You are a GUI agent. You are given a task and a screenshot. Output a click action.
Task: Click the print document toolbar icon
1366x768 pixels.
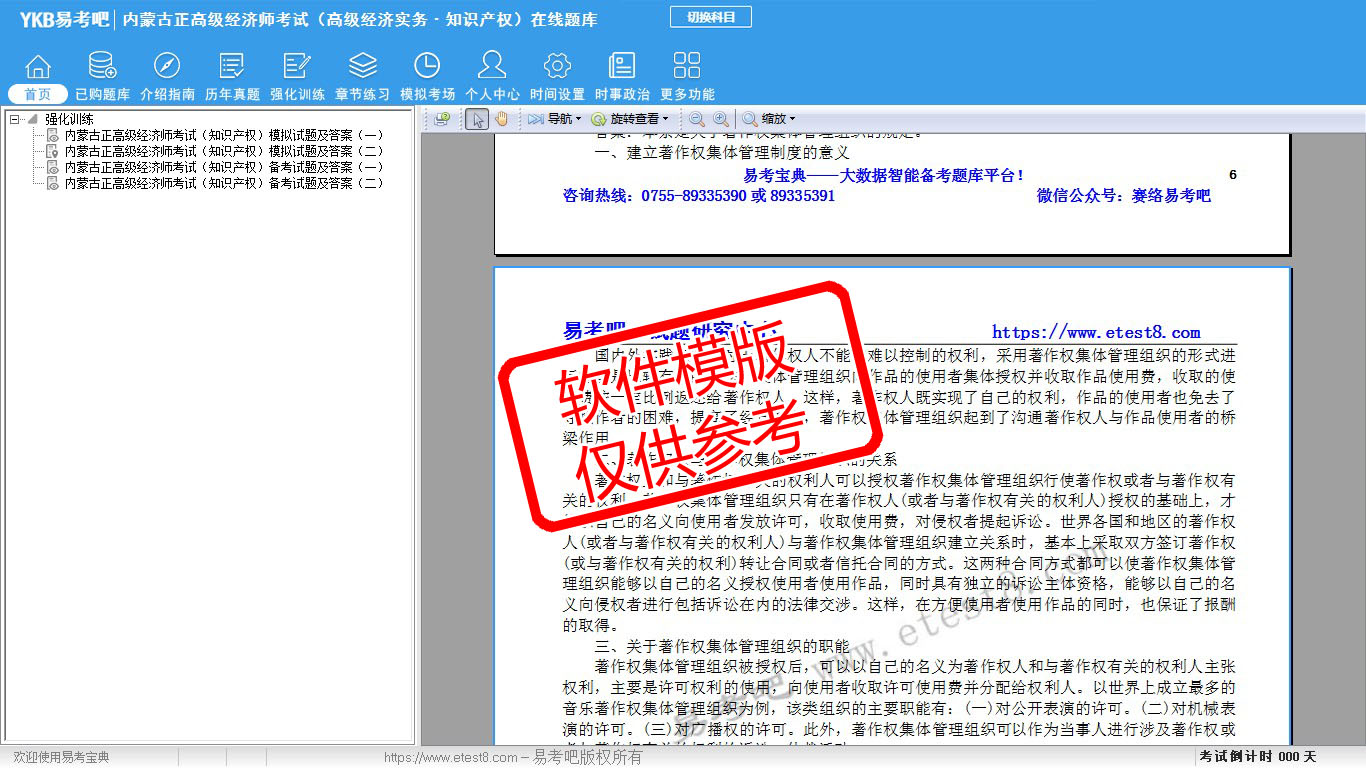442,119
